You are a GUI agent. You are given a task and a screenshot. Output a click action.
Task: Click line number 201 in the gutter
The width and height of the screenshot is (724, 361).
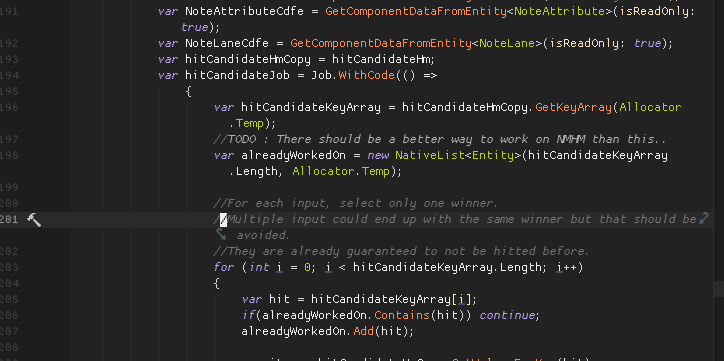pos(8,220)
